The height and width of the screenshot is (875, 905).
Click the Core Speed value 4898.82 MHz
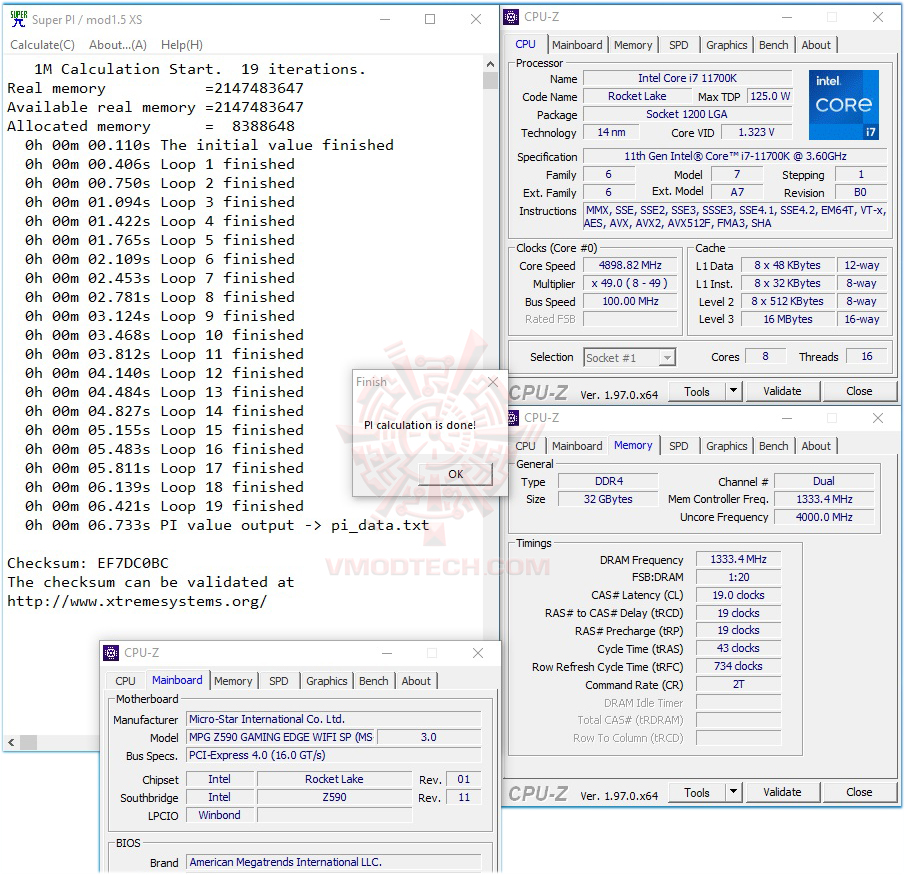(x=630, y=266)
